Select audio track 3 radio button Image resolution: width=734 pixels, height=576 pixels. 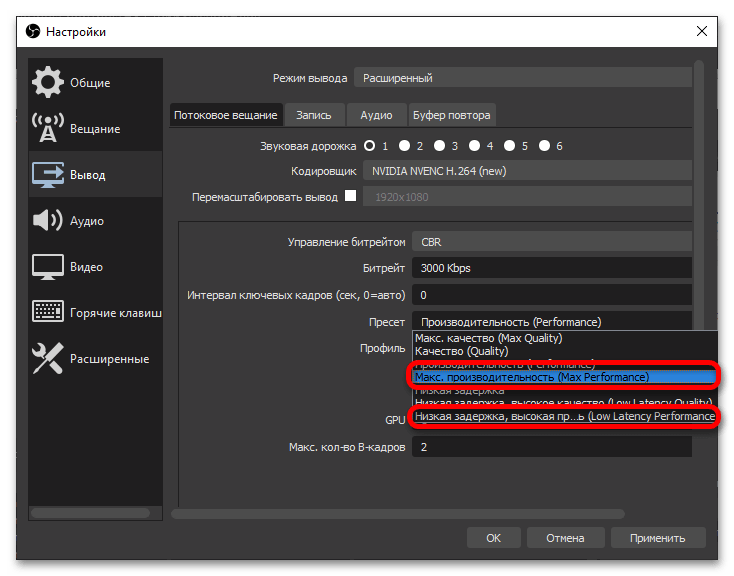439,146
